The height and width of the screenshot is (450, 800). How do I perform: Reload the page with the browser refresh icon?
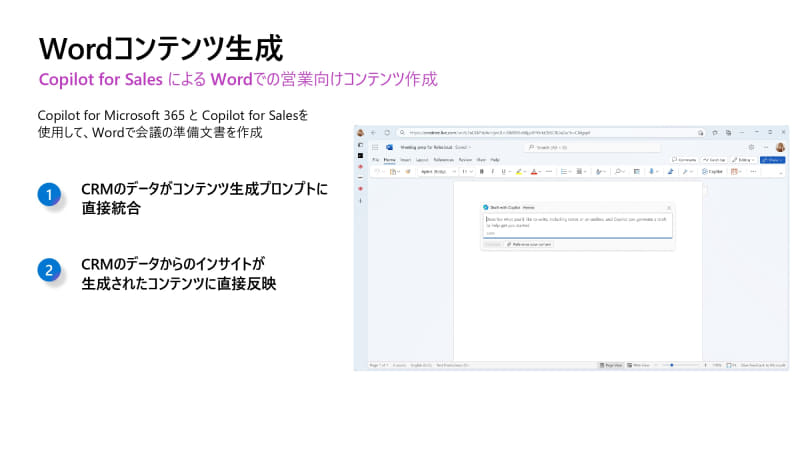[x=387, y=133]
